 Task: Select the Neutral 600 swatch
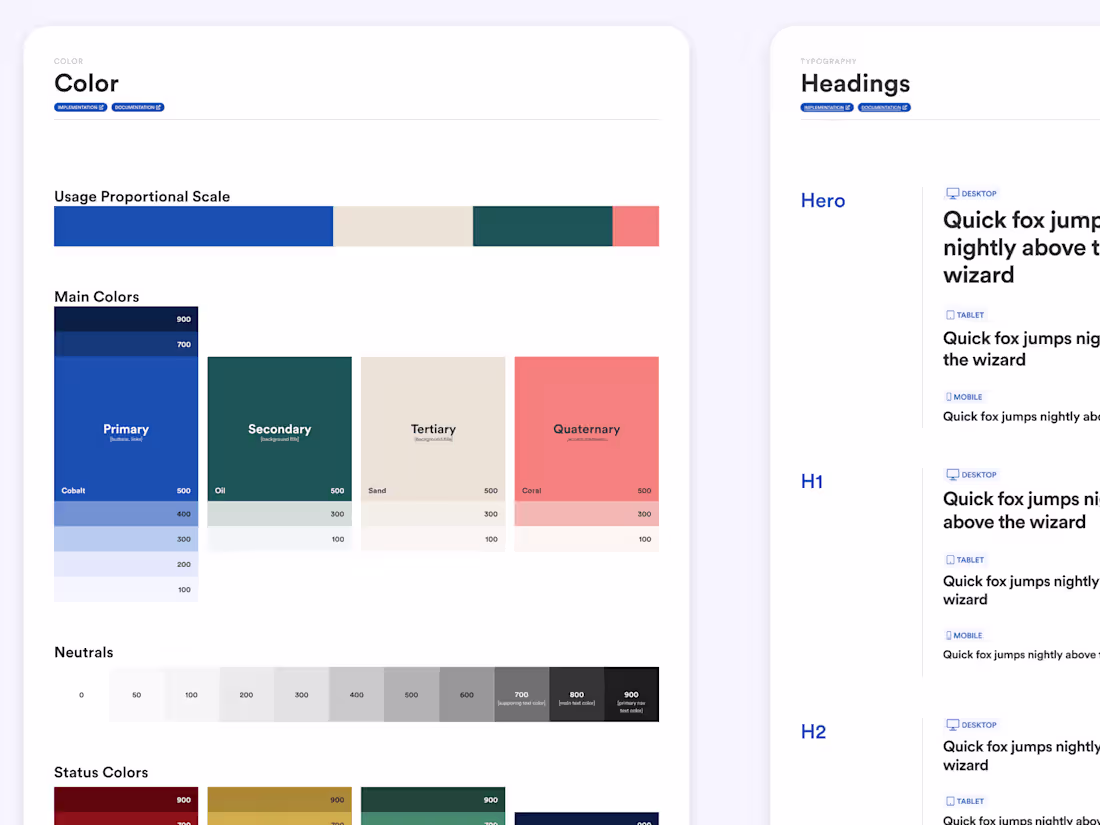coord(467,695)
